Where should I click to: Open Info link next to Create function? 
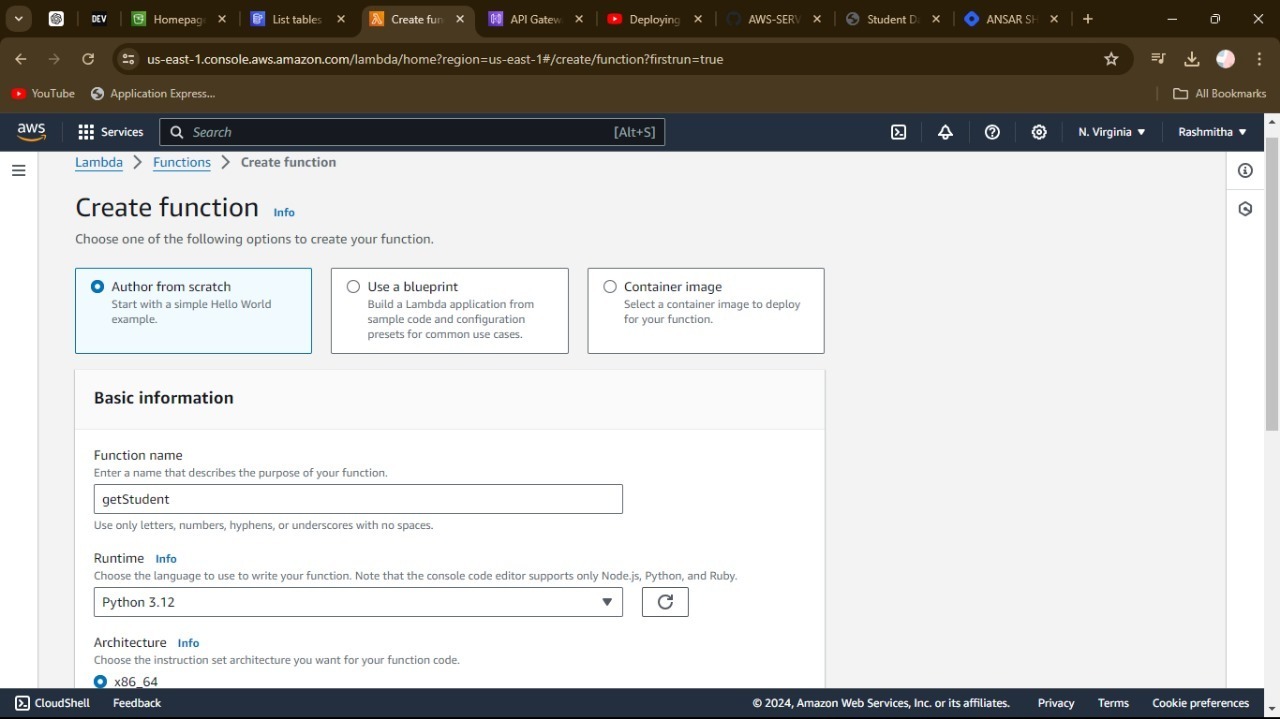coord(284,212)
